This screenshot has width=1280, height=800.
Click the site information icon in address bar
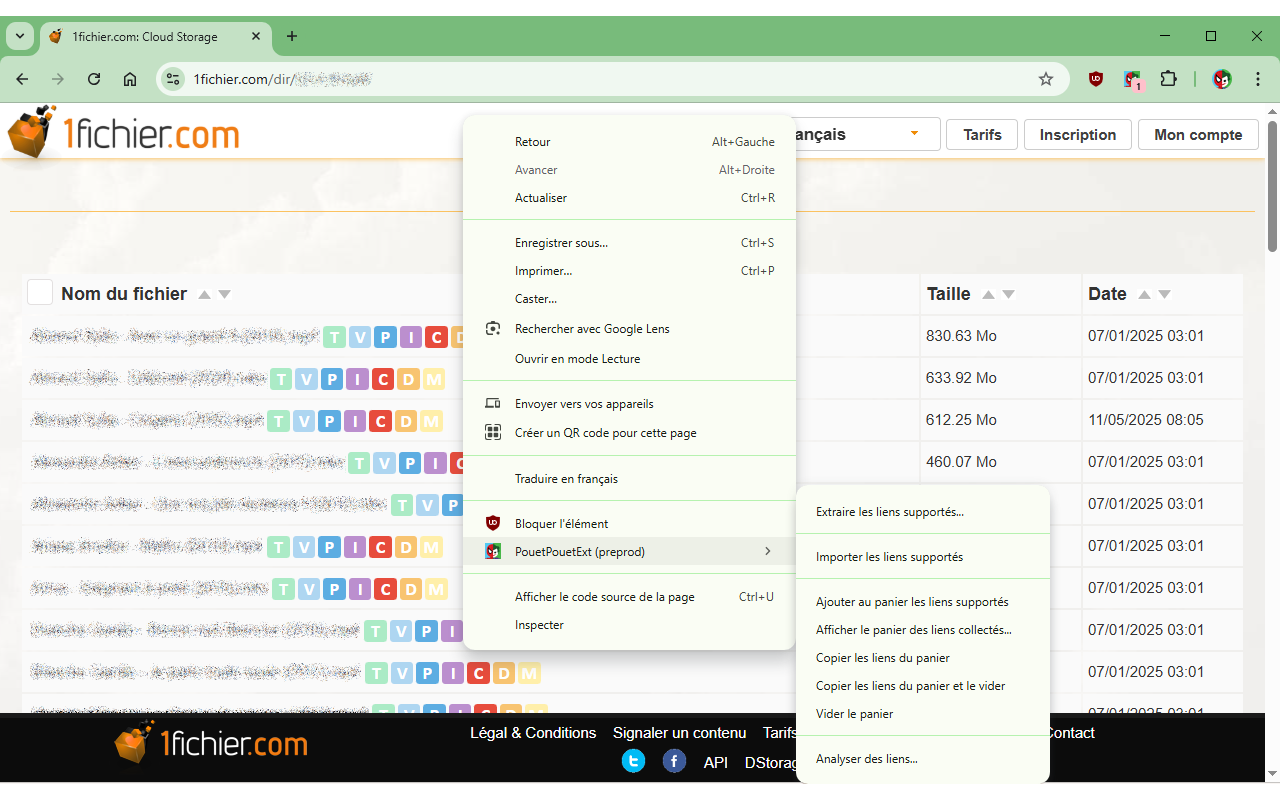pos(173,79)
